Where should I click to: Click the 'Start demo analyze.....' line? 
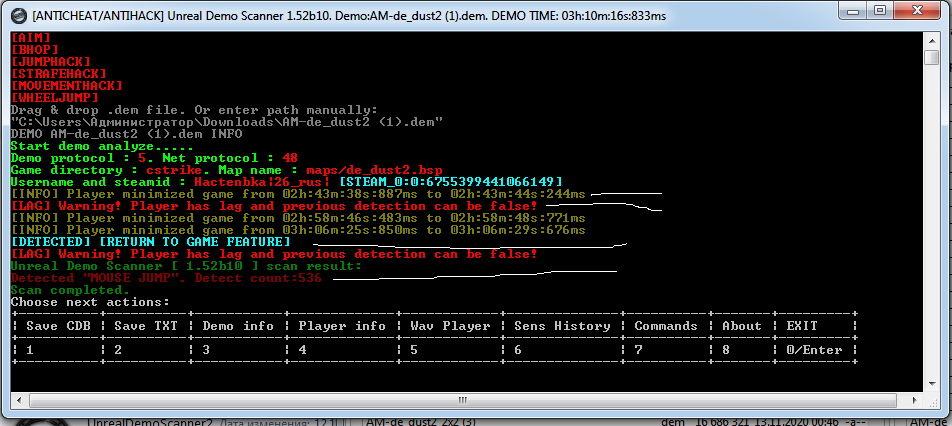coord(102,146)
